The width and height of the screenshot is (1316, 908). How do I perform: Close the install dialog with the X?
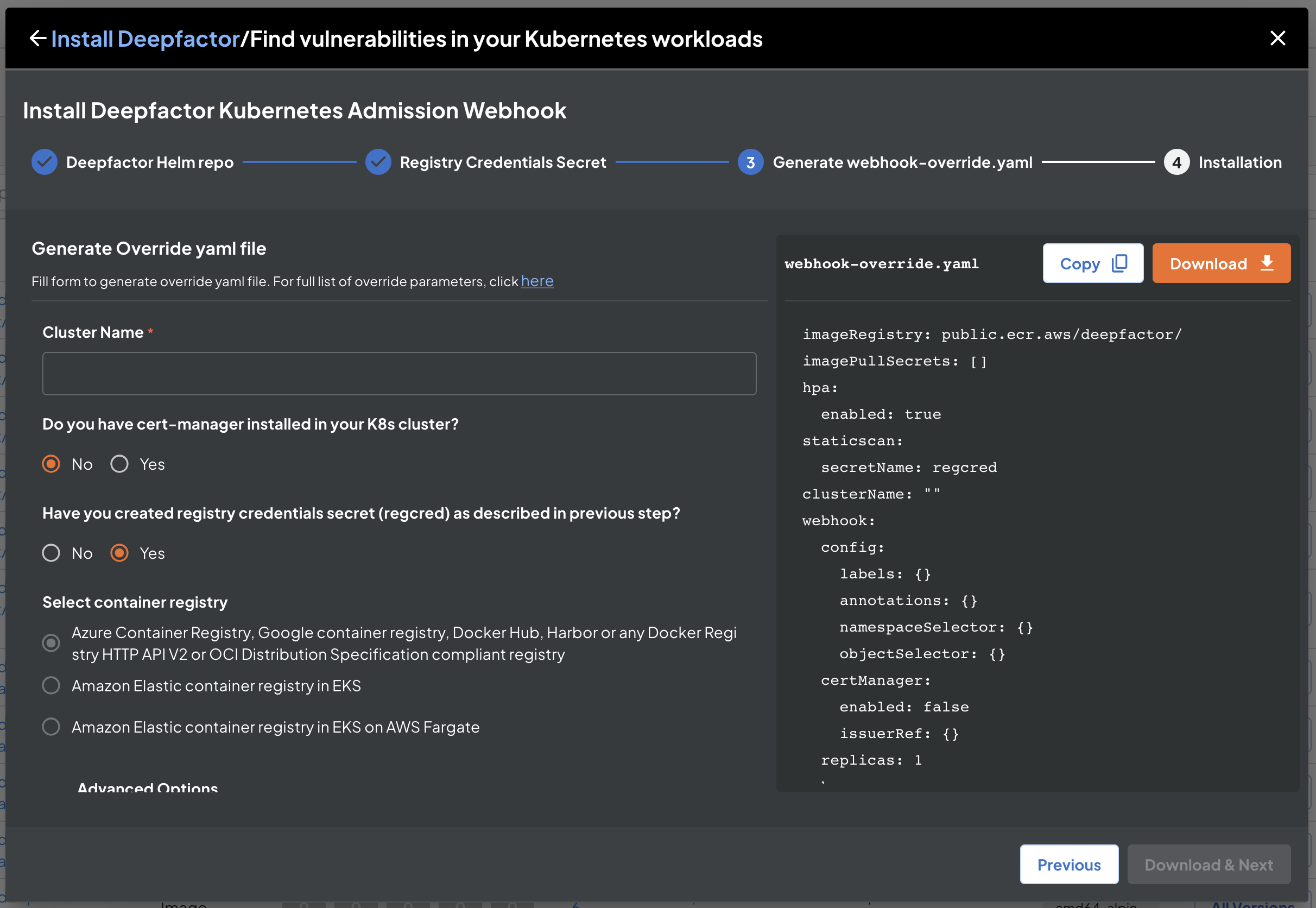[1277, 38]
